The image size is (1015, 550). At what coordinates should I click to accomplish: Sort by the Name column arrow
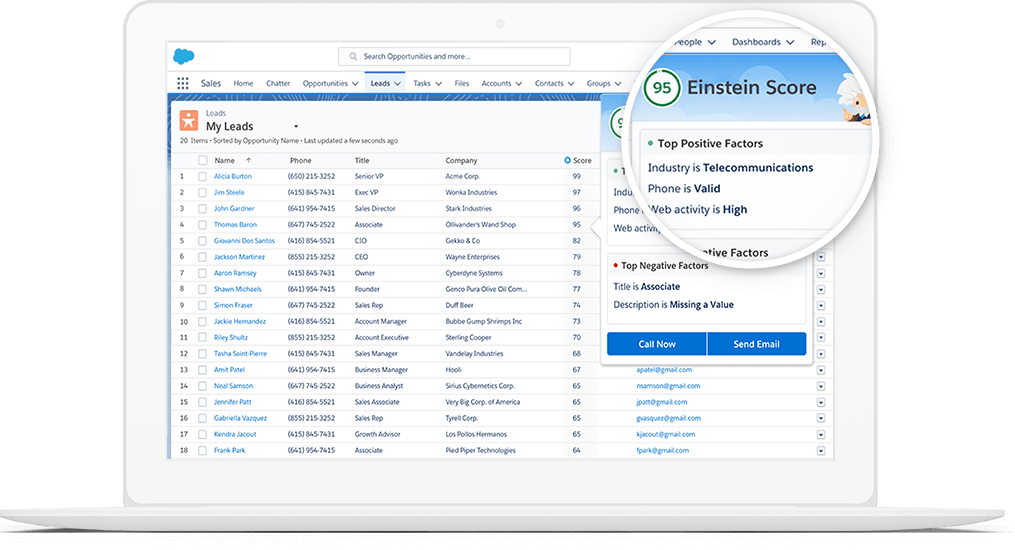(x=249, y=160)
